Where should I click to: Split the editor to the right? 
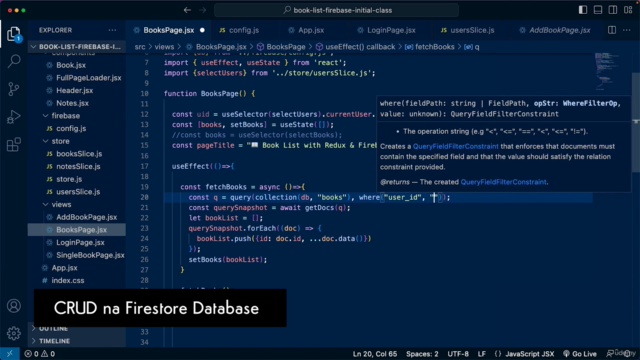coord(612,30)
